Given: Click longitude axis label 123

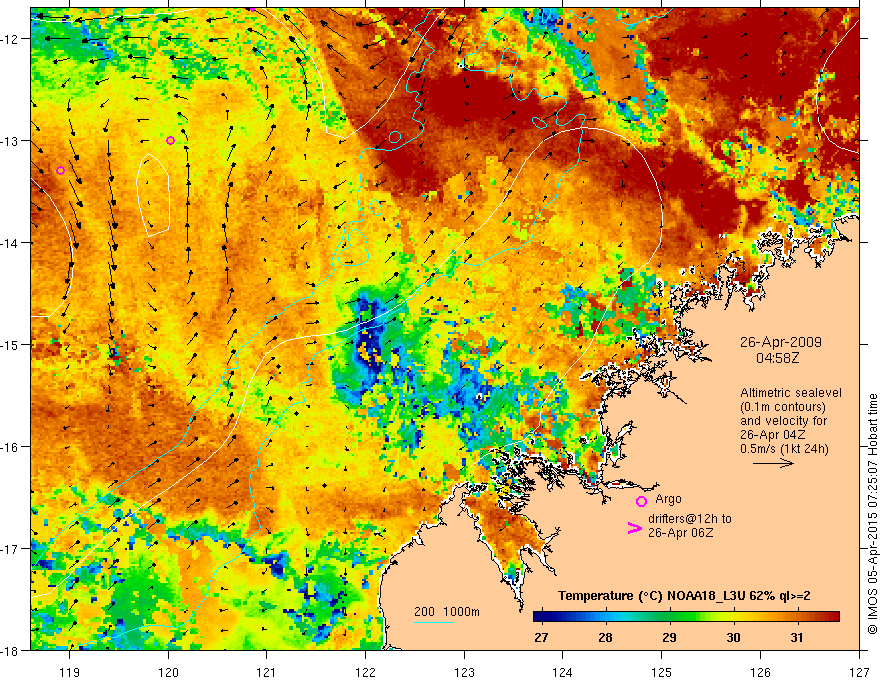Looking at the screenshot, I should (464, 672).
